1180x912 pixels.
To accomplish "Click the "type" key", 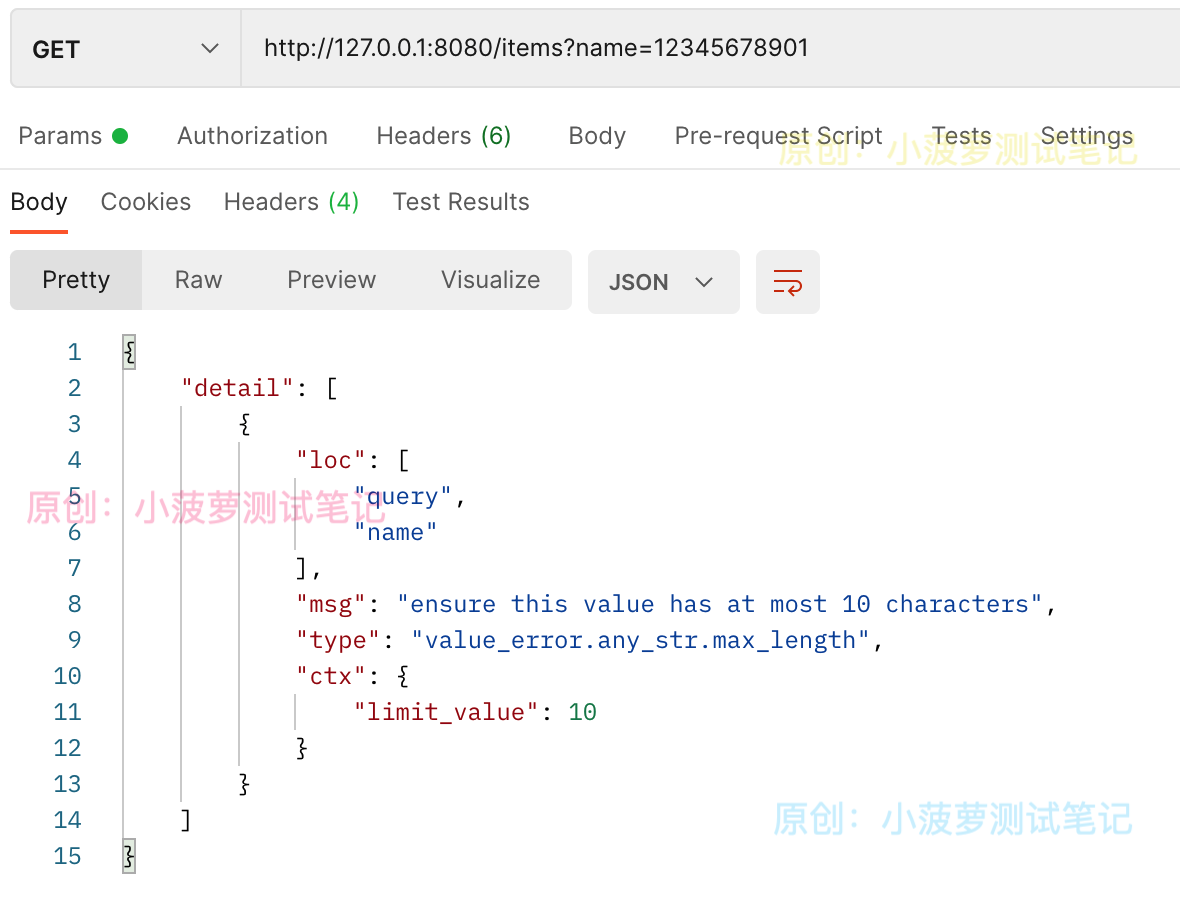I will (x=338, y=640).
